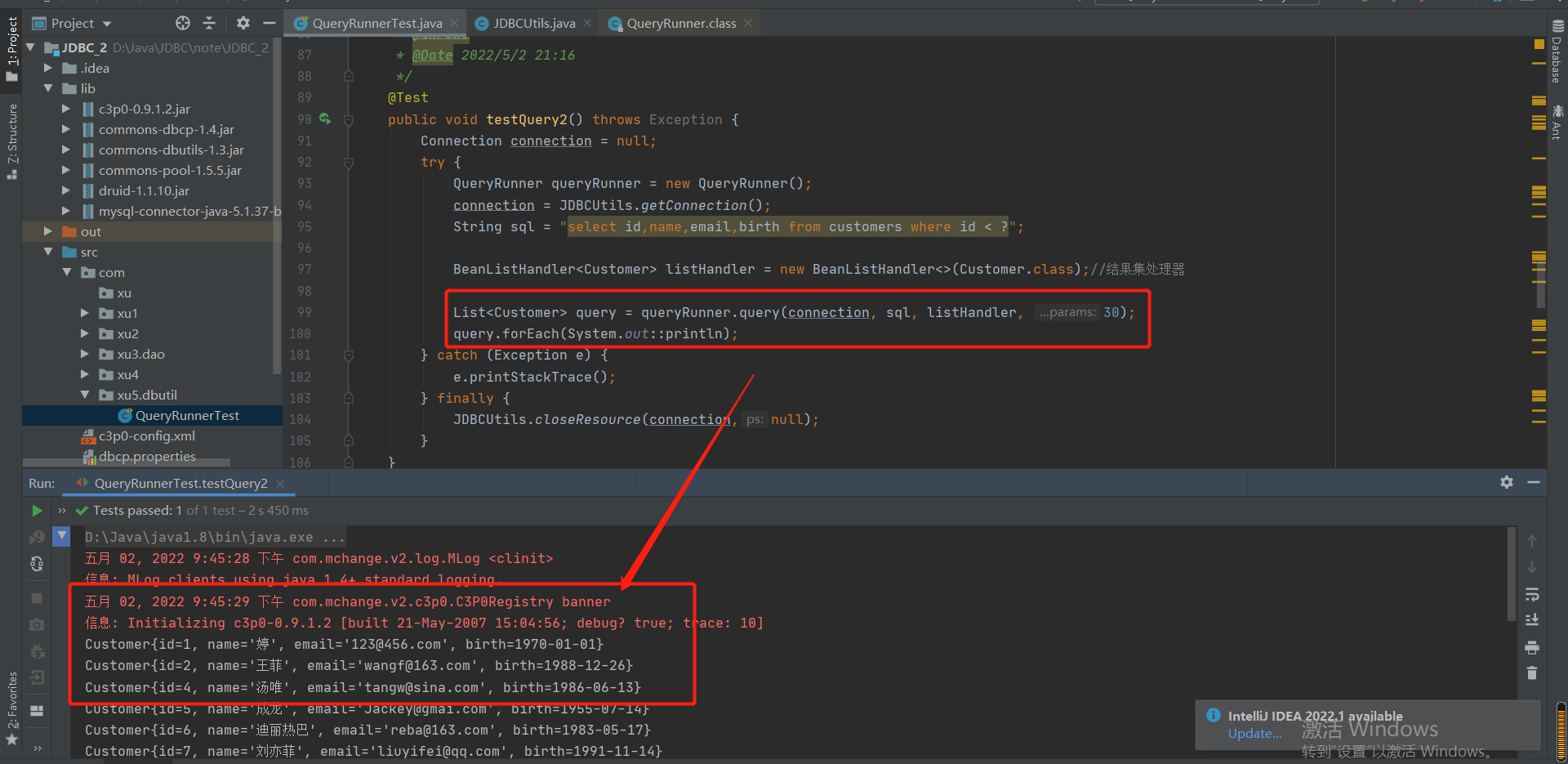Switch to the JDBCUtils.java tab

coord(534,23)
